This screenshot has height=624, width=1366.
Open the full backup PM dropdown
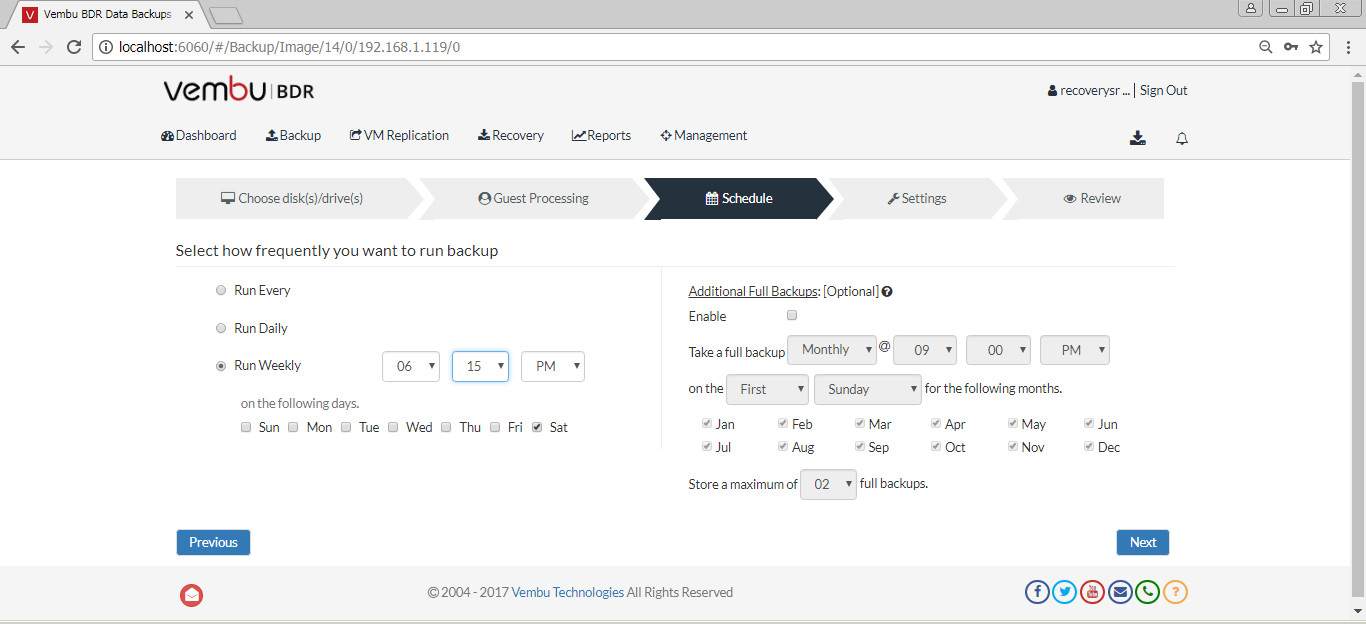click(x=1075, y=350)
